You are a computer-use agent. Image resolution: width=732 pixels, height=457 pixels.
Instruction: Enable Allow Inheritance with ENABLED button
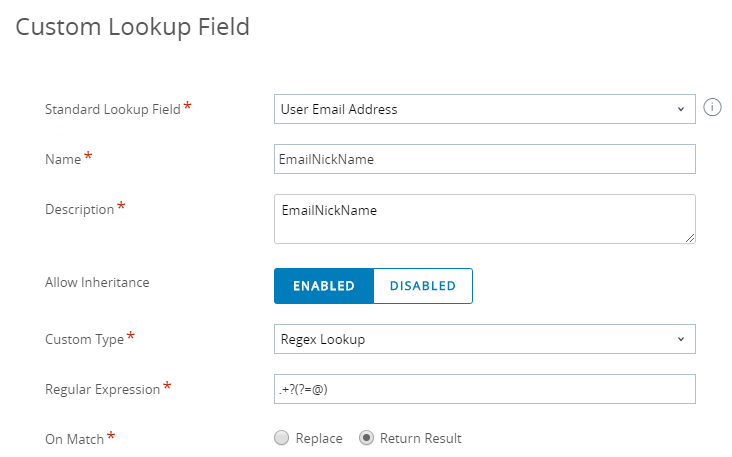pyautogui.click(x=324, y=286)
